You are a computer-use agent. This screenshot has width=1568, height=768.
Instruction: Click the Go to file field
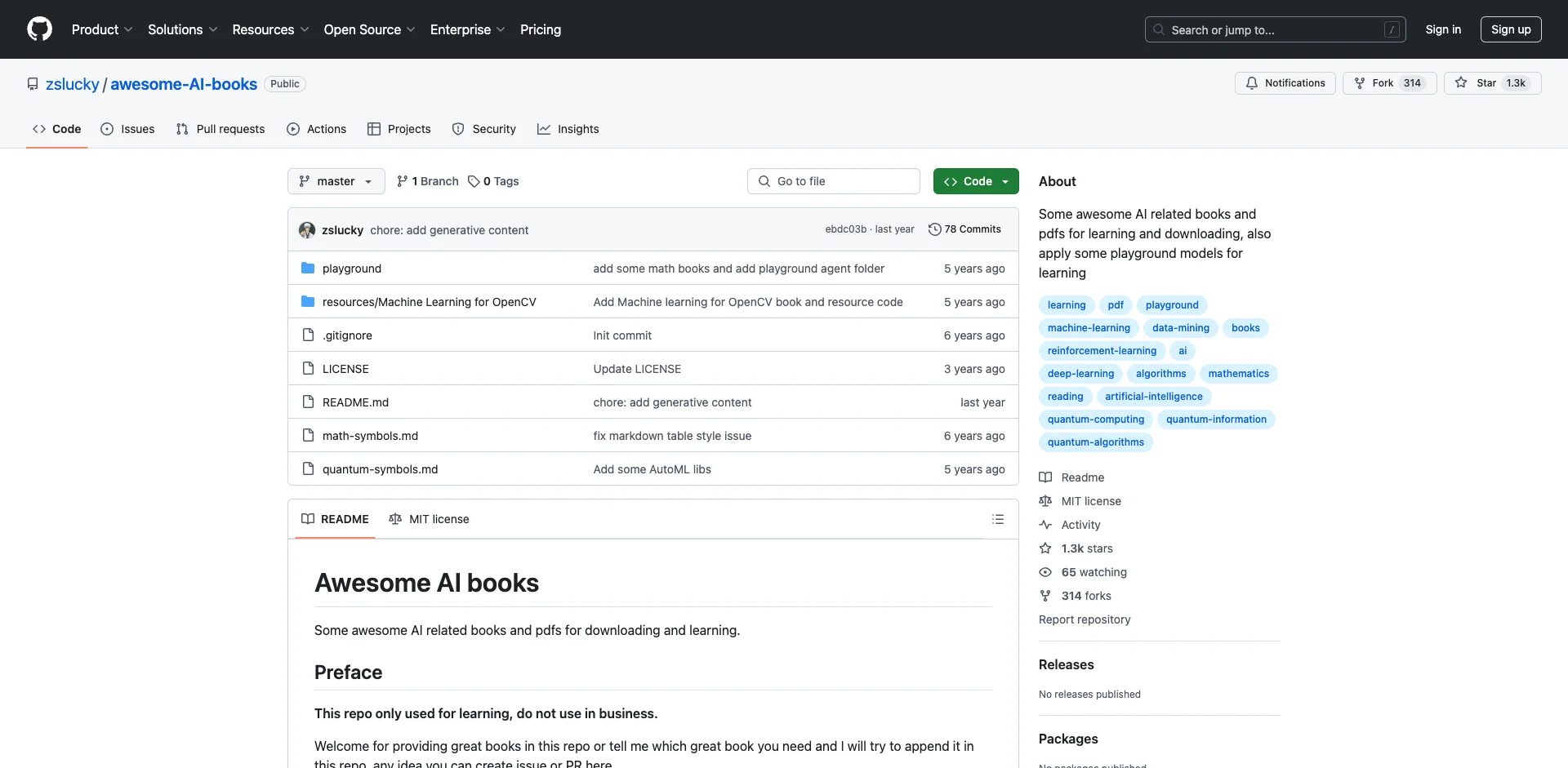833,181
